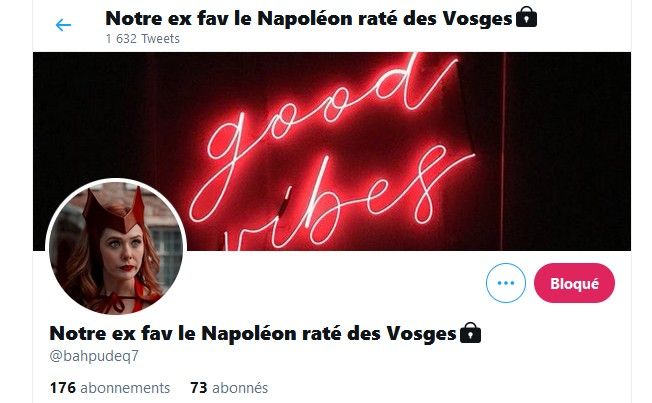
Task: Click the number 176 in following count
Action: (63, 388)
